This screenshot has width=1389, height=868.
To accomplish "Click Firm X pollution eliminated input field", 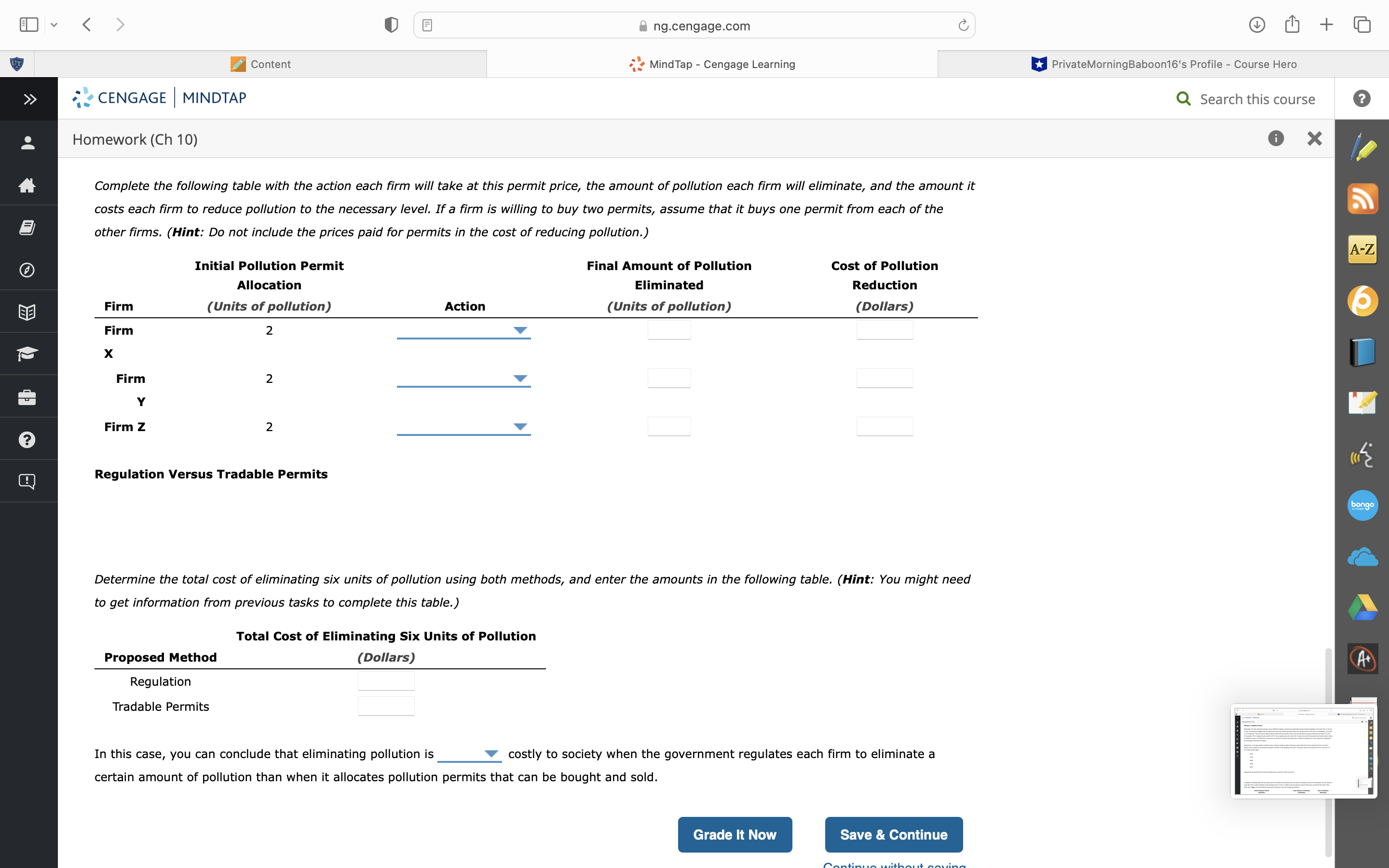I will coord(668,330).
